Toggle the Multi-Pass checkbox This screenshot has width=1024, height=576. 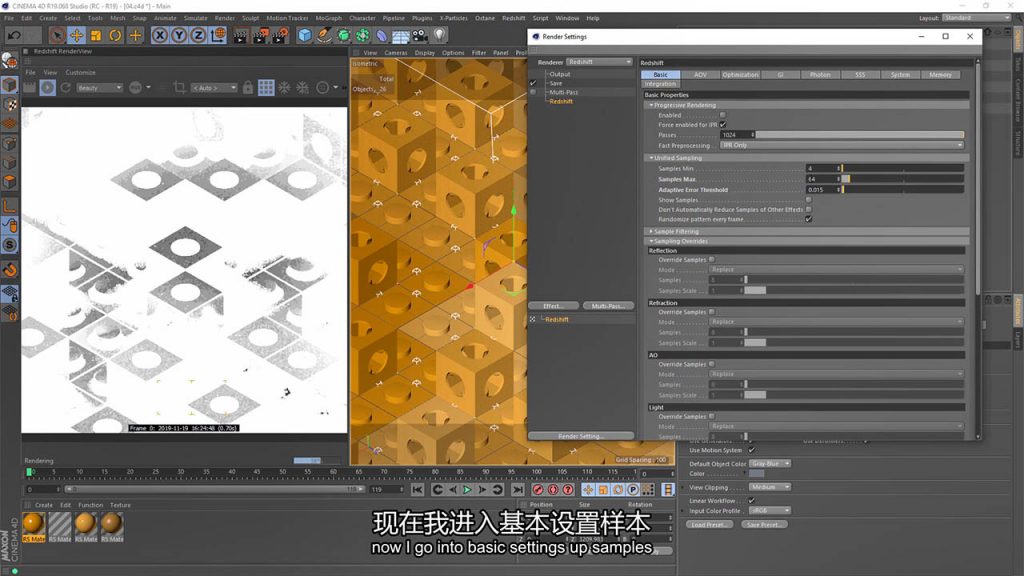533,92
